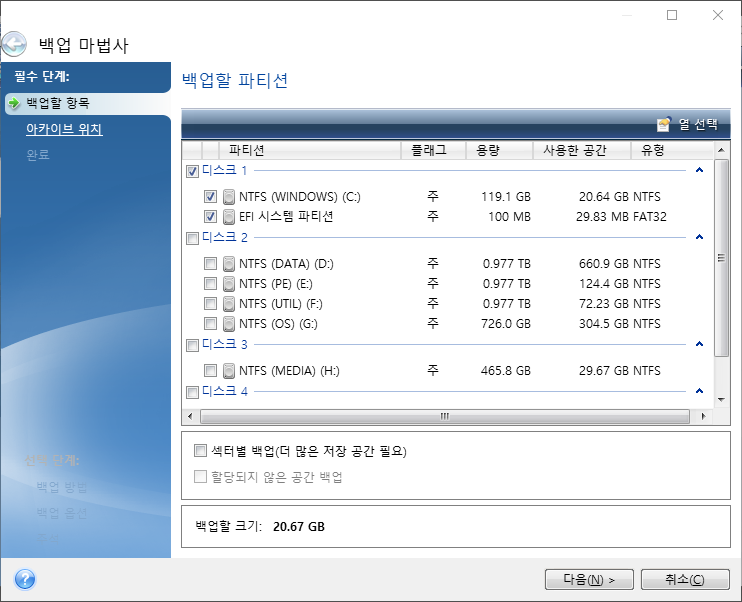The height and width of the screenshot is (602, 742).
Task: Uncheck the 디스크 1 checkbox
Action: 192,171
